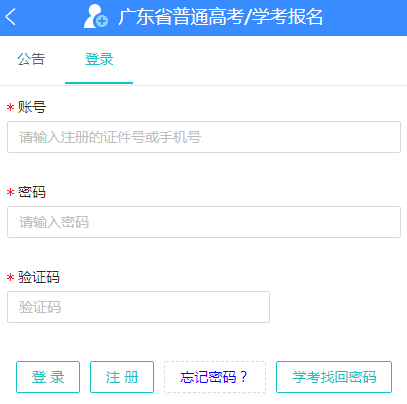The image size is (407, 404).
Task: Click the 密码 field label
Action: [x=32, y=192]
